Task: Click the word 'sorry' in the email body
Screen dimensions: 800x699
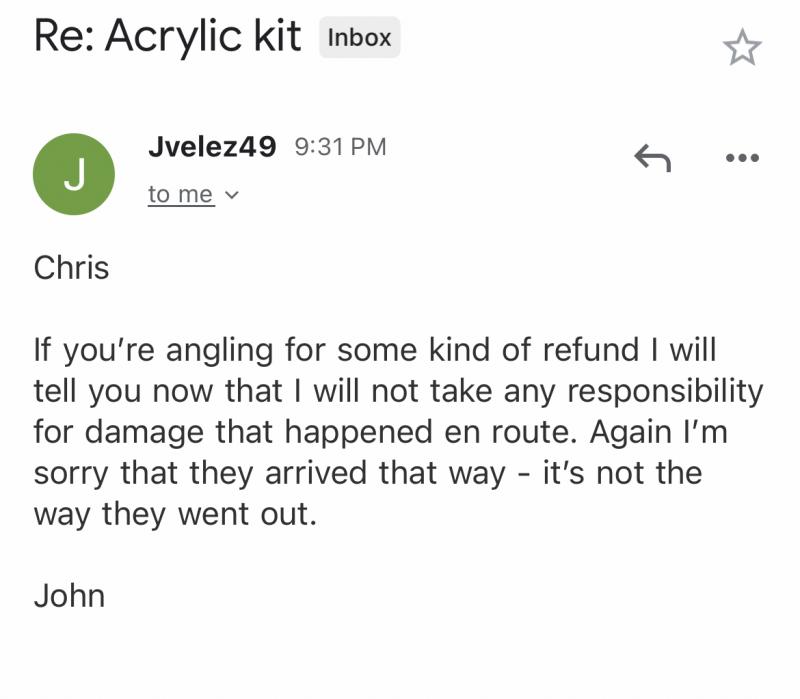Action: [x=73, y=473]
